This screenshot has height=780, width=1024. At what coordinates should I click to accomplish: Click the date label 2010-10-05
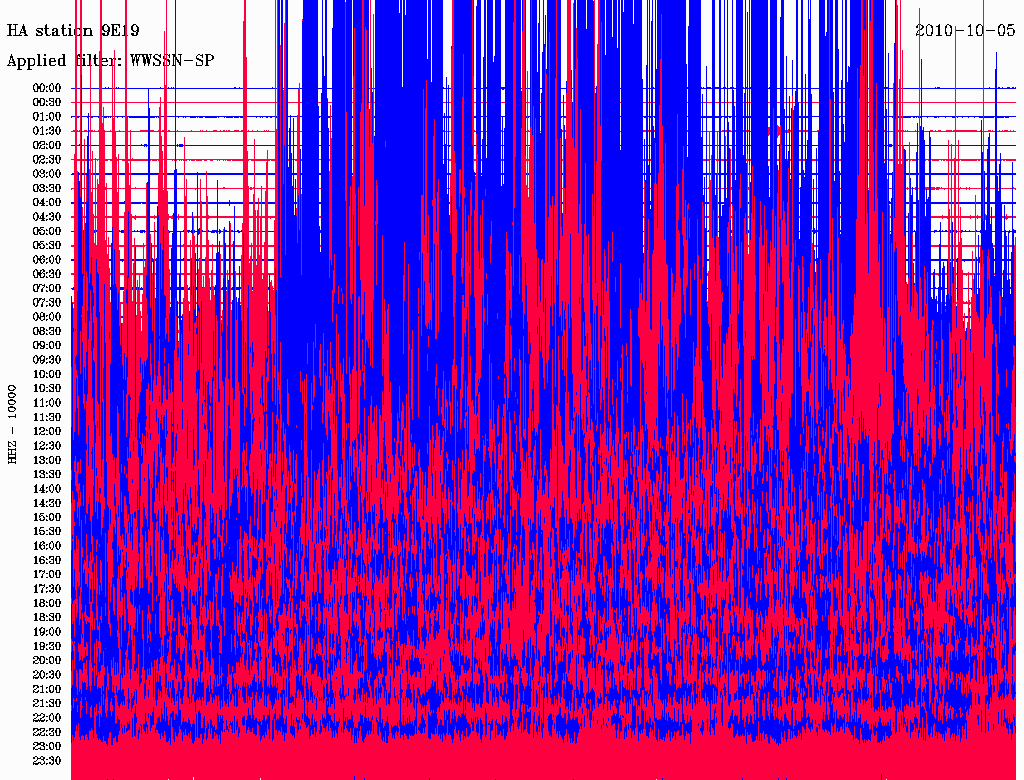click(x=965, y=30)
